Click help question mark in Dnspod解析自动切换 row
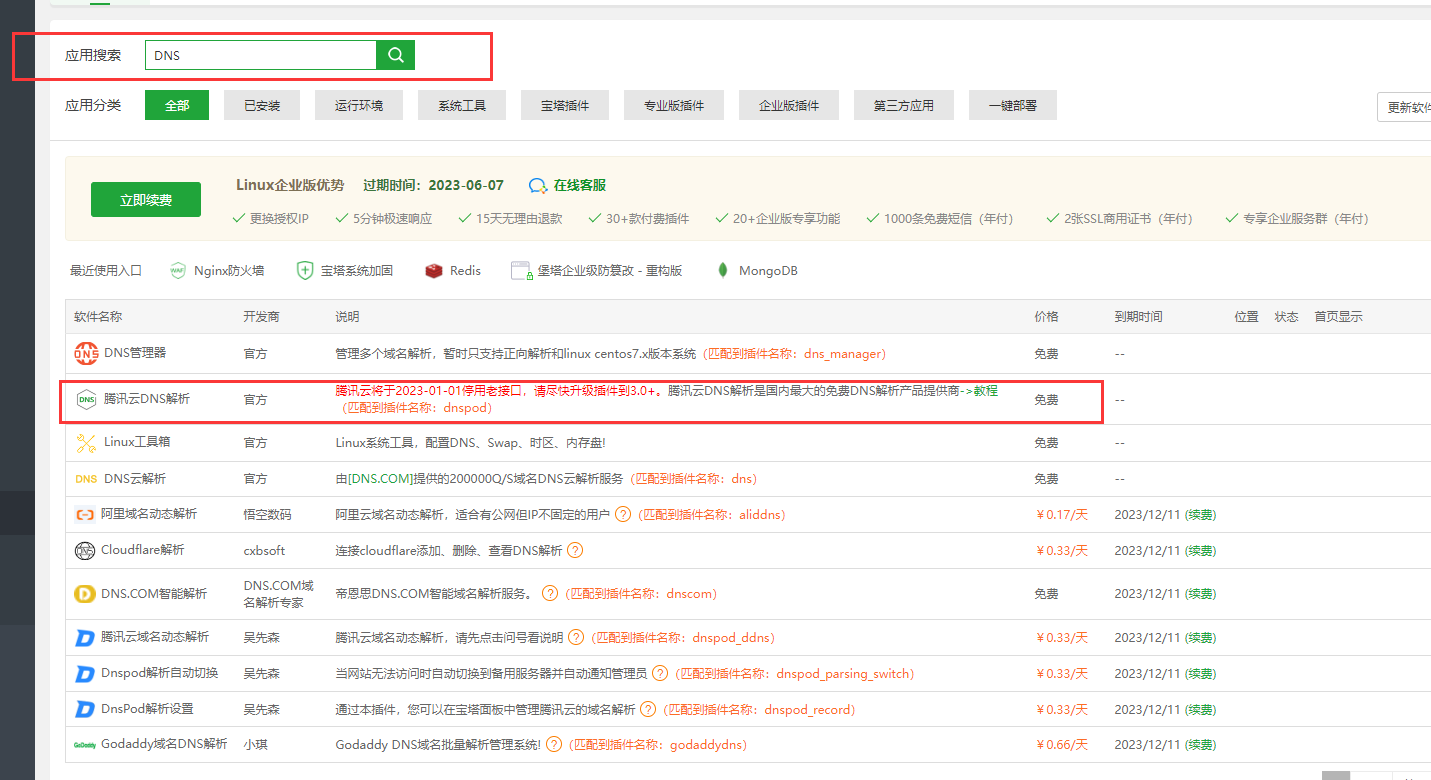Image resolution: width=1431 pixels, height=780 pixels. coord(659,673)
